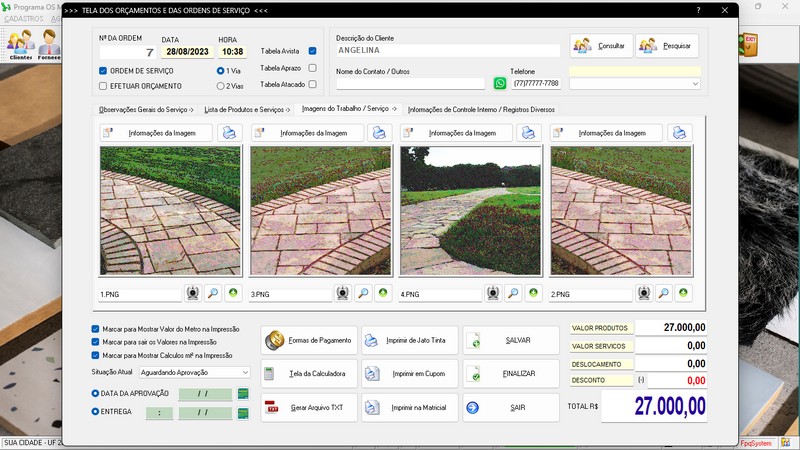
Task: Uncheck Marcar para sair os Valores na Impressão
Action: pos(95,342)
